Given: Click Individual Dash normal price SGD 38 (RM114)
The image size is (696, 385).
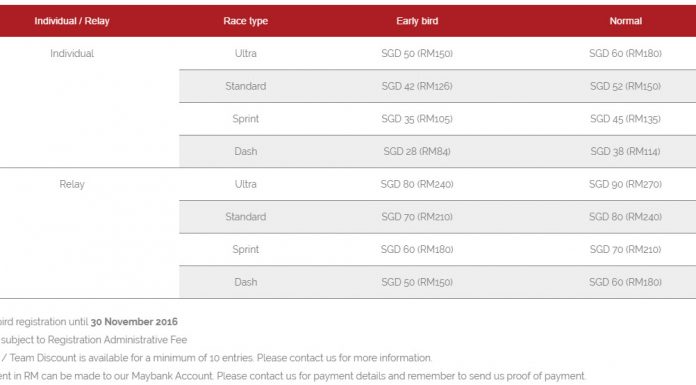Looking at the screenshot, I should (x=625, y=151).
